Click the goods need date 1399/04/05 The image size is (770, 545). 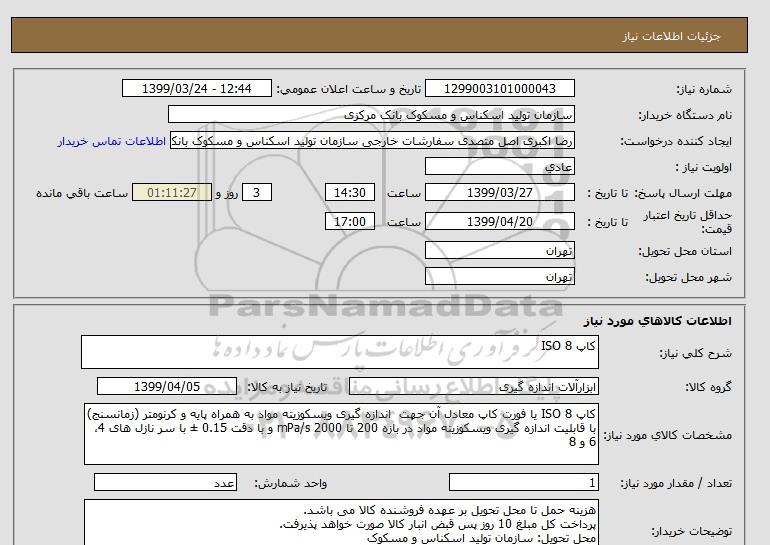tap(167, 386)
